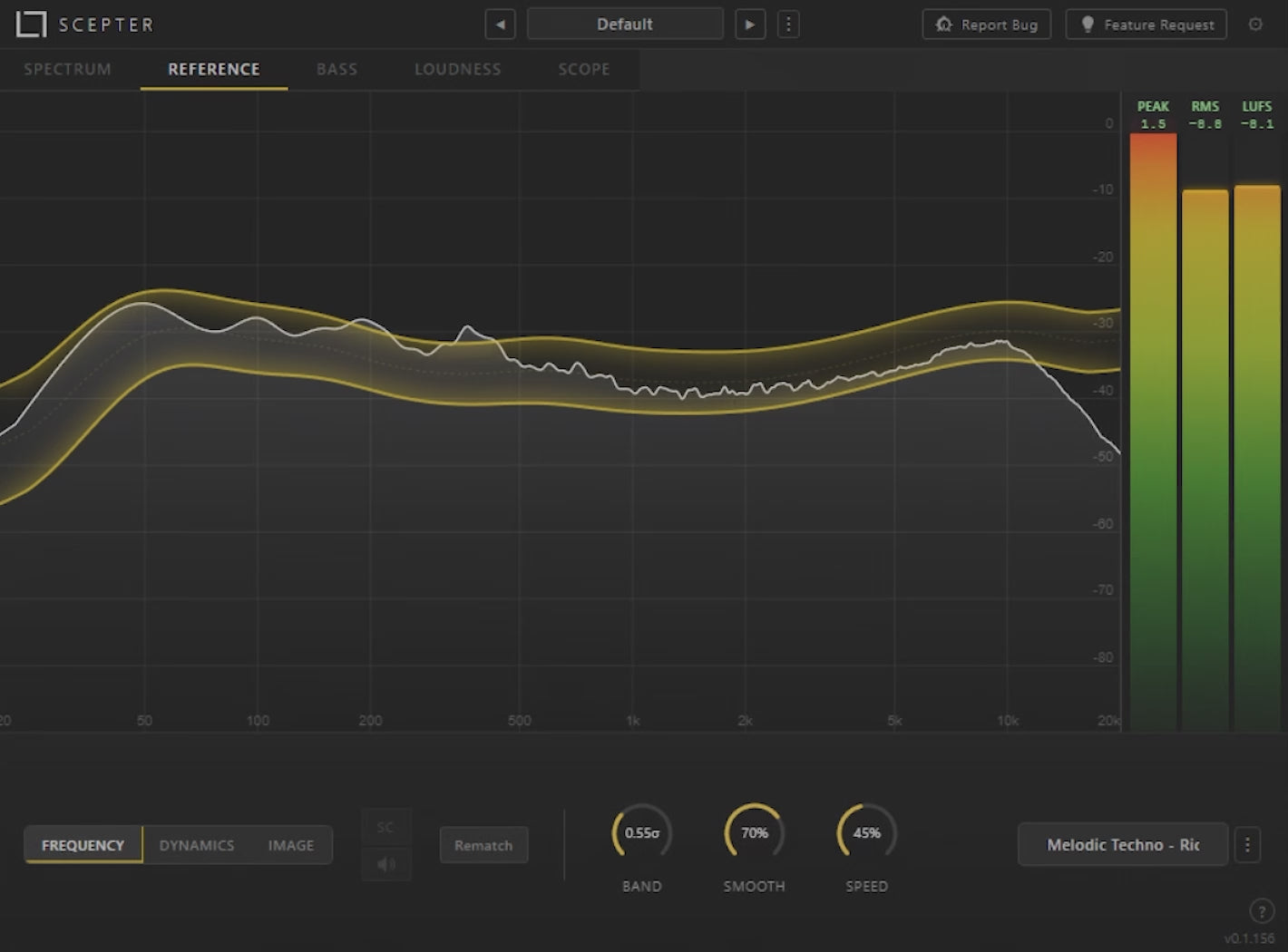Screen dimensions: 1288x952
Task: Switch to the Spectrum tab
Action: pos(68,69)
